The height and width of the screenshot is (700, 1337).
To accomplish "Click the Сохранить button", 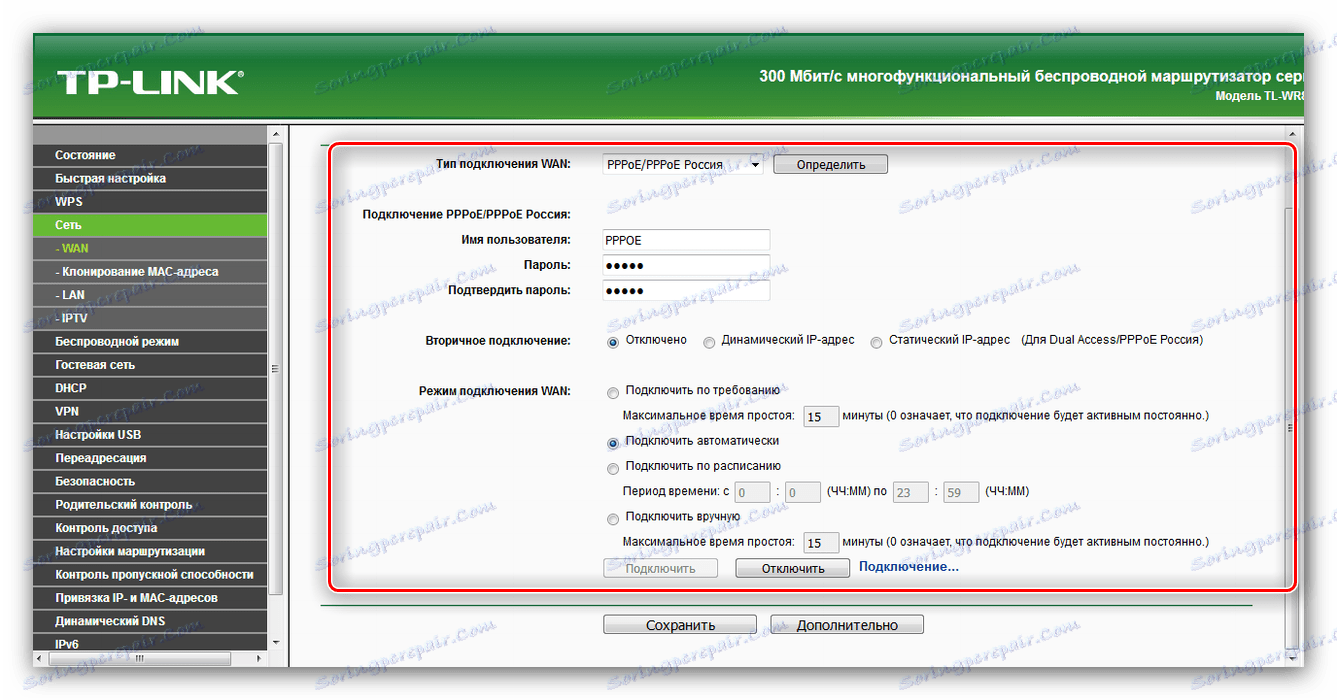I will (x=680, y=625).
